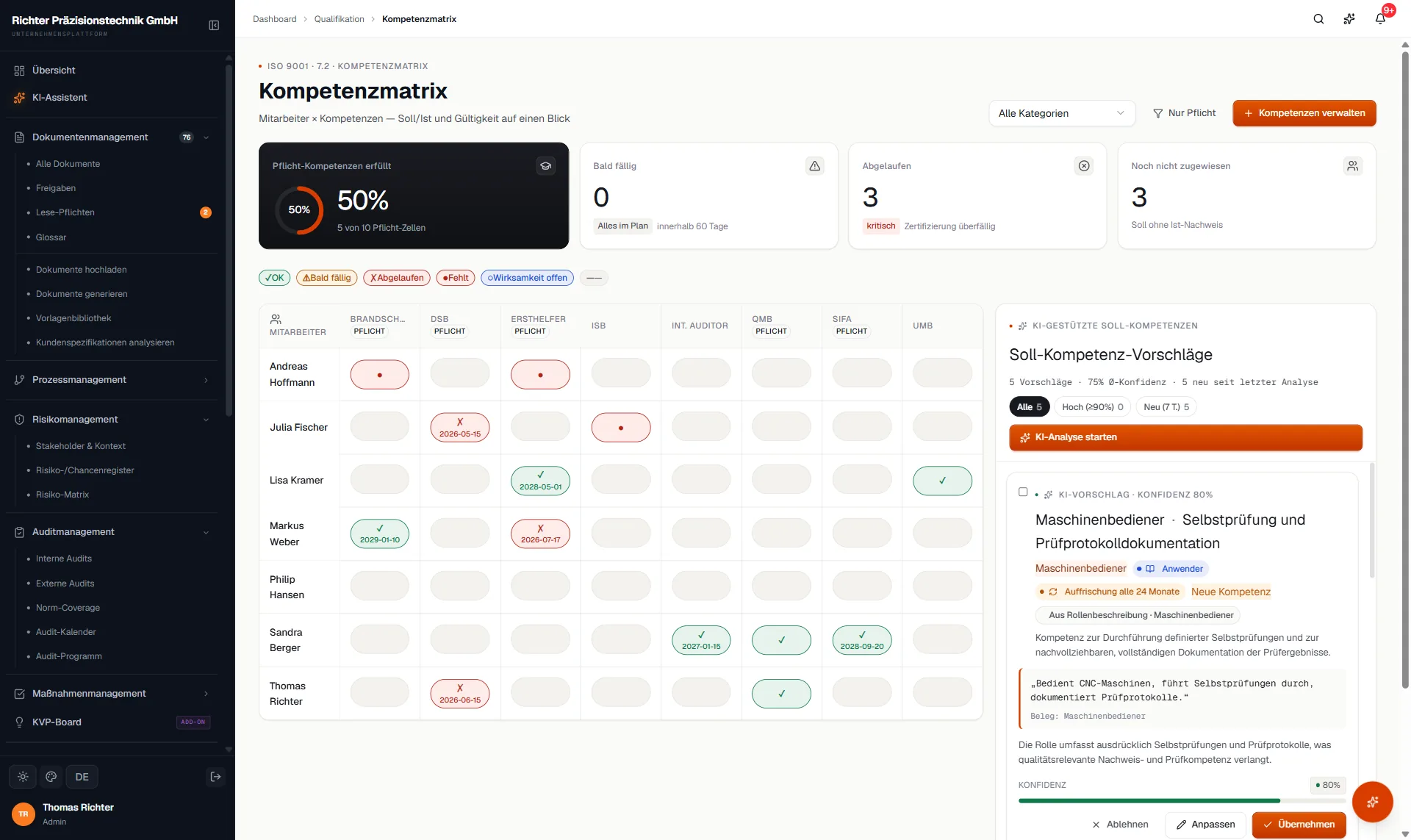Image resolution: width=1411 pixels, height=840 pixels.
Task: Open the search icon in top bar
Action: coord(1318,19)
